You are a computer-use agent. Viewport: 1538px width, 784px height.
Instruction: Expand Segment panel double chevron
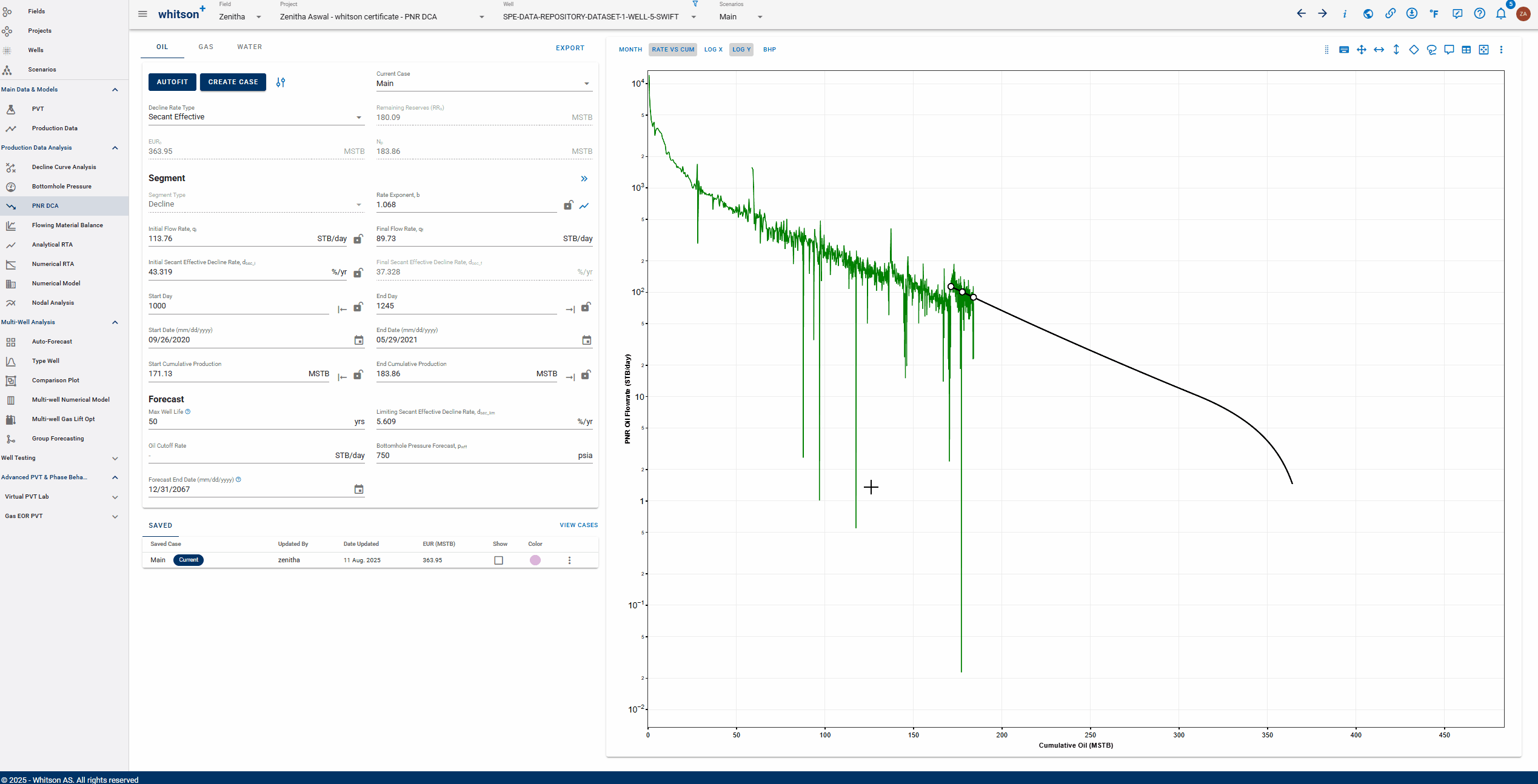(x=584, y=179)
